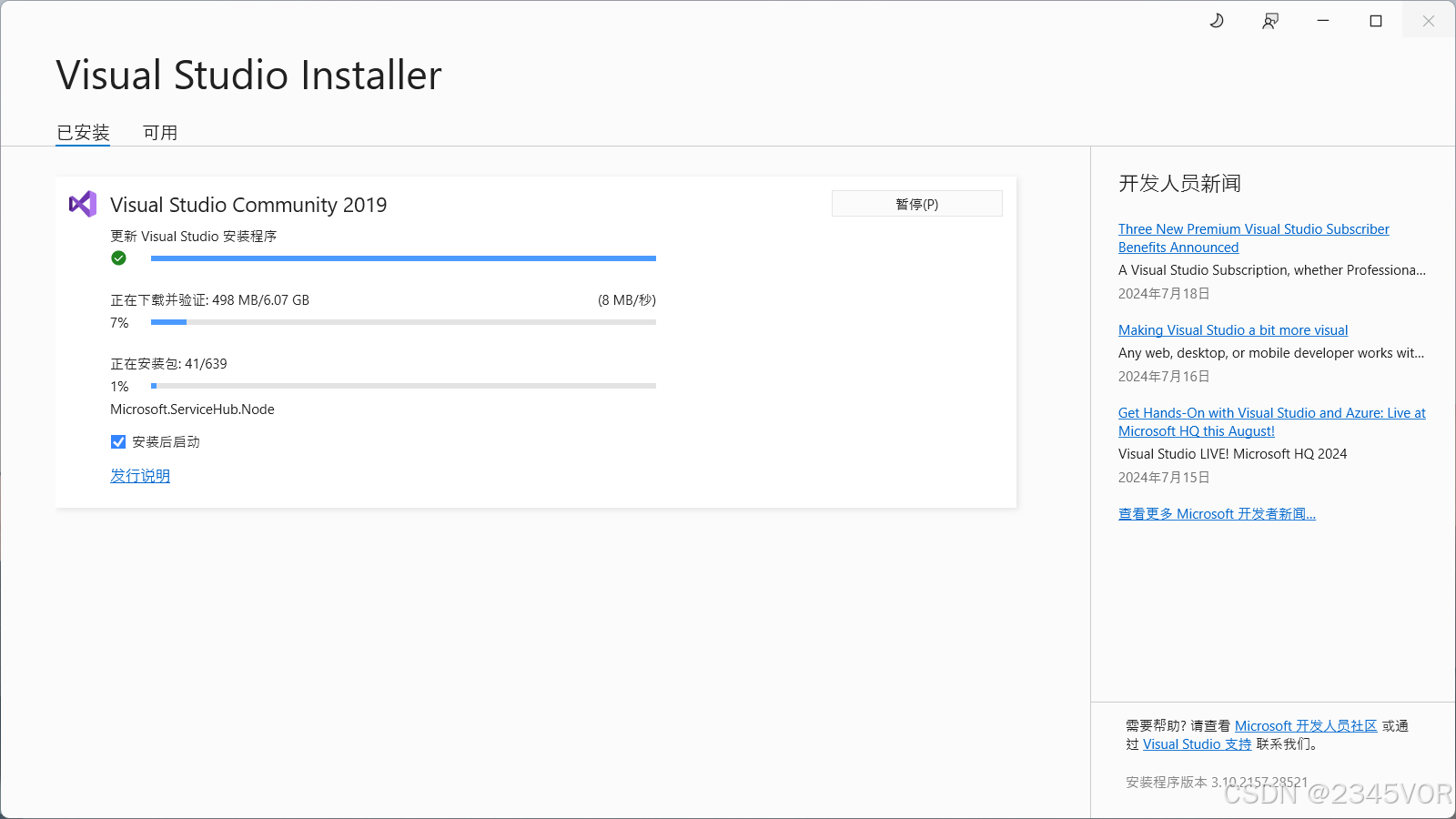
Task: Click the 开发人员新闻 heading
Action: pos(1179,184)
